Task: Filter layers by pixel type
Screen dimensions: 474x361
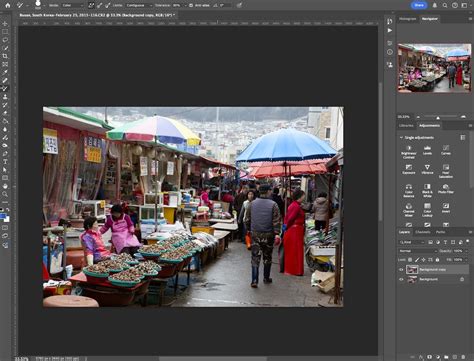Action: [x=430, y=242]
